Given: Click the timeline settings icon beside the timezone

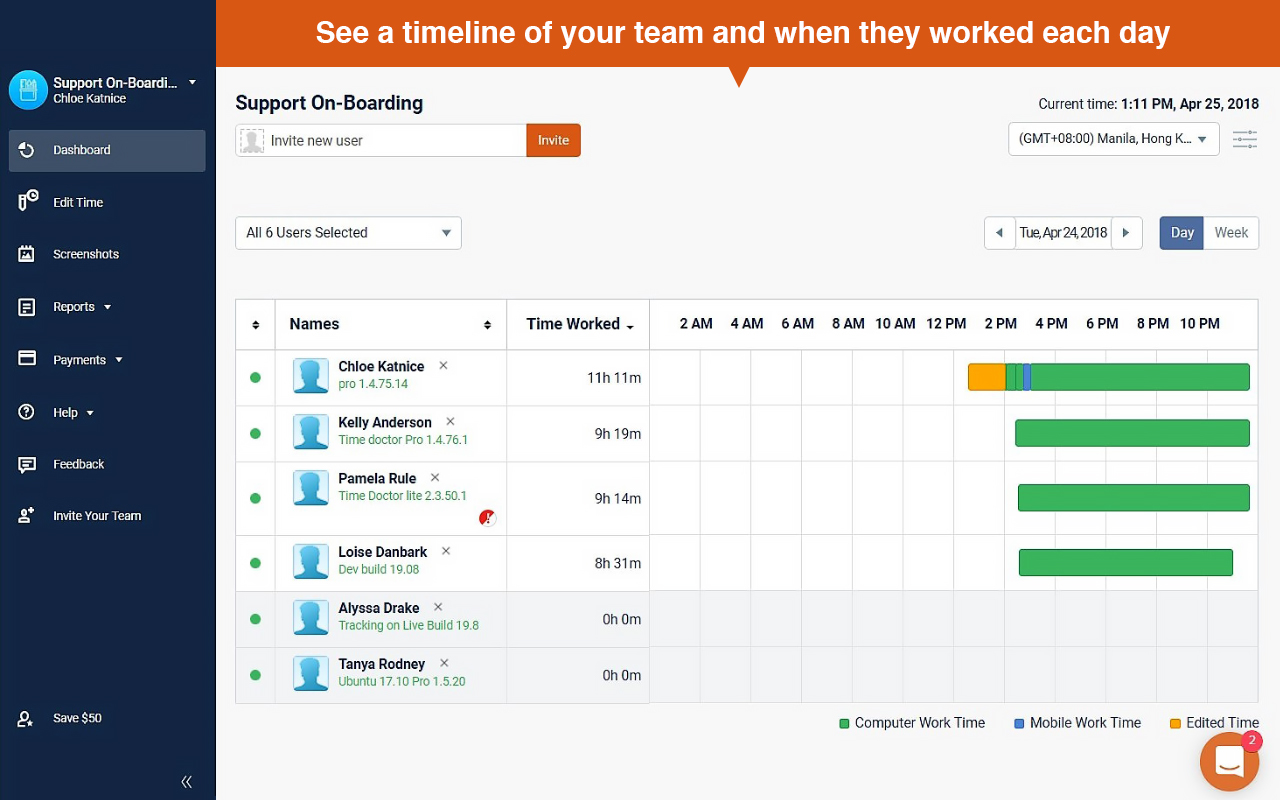Looking at the screenshot, I should pos(1244,139).
